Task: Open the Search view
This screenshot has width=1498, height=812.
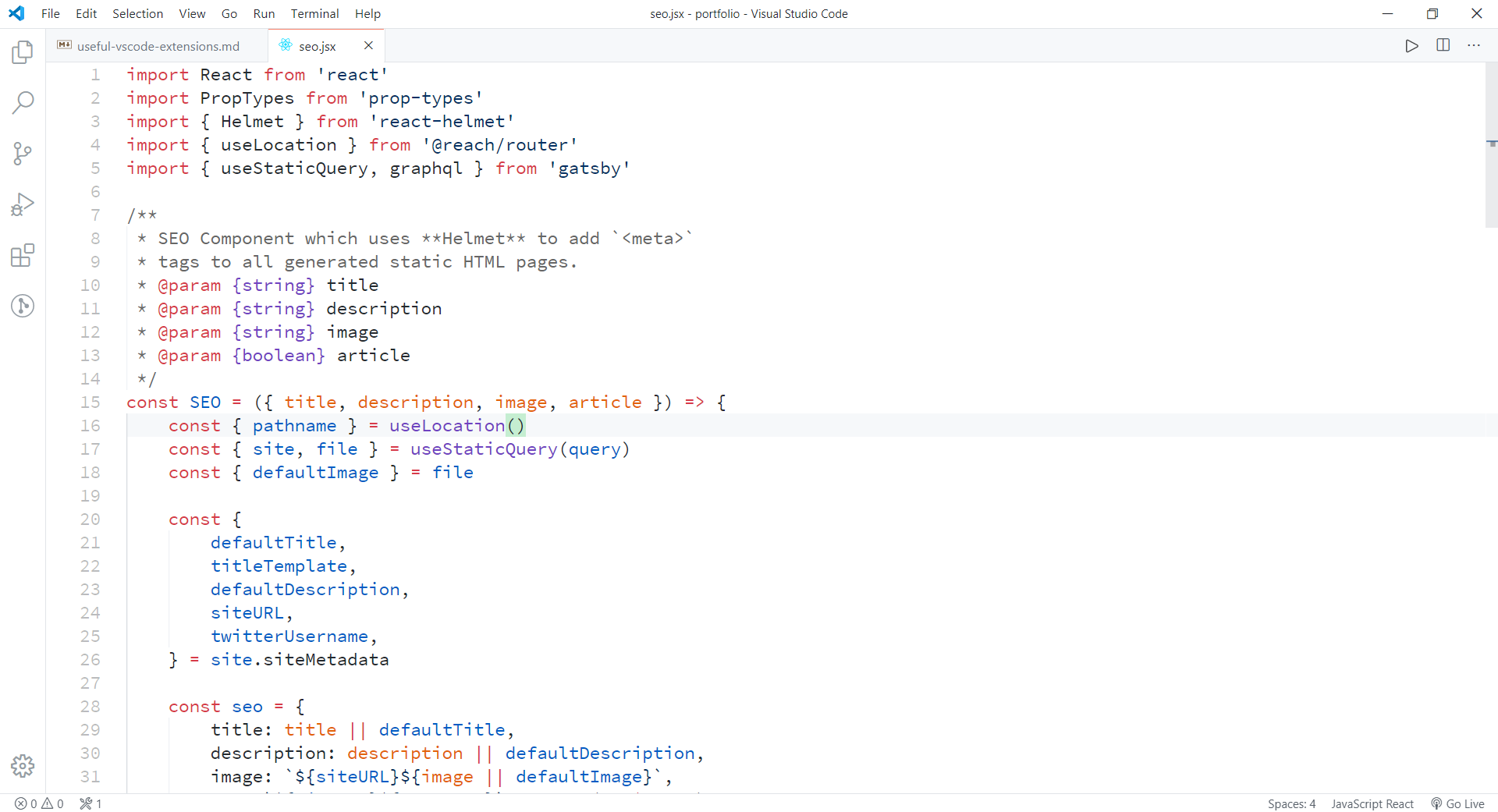Action: [x=23, y=102]
